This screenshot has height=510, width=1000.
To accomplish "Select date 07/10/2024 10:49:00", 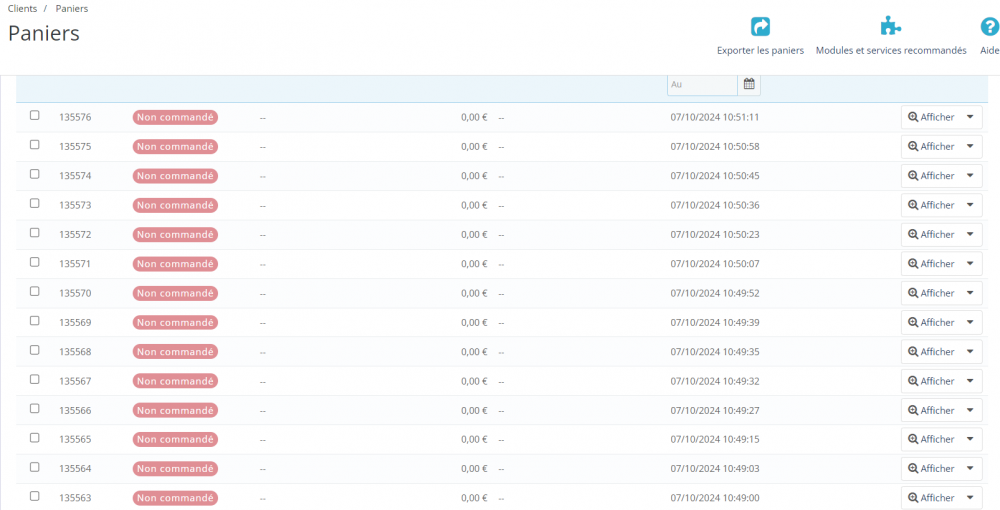I will (715, 498).
